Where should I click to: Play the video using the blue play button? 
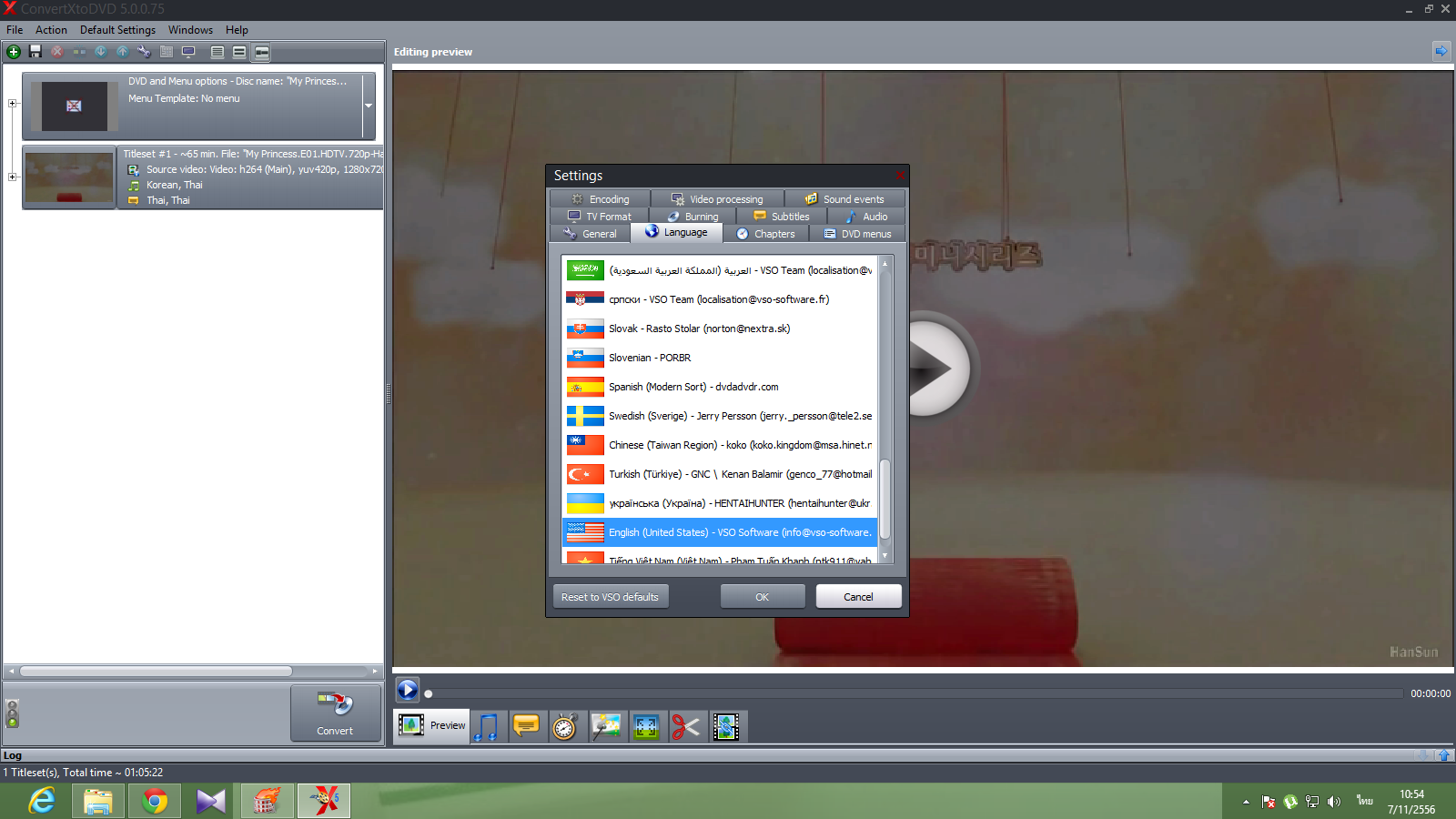(x=408, y=690)
